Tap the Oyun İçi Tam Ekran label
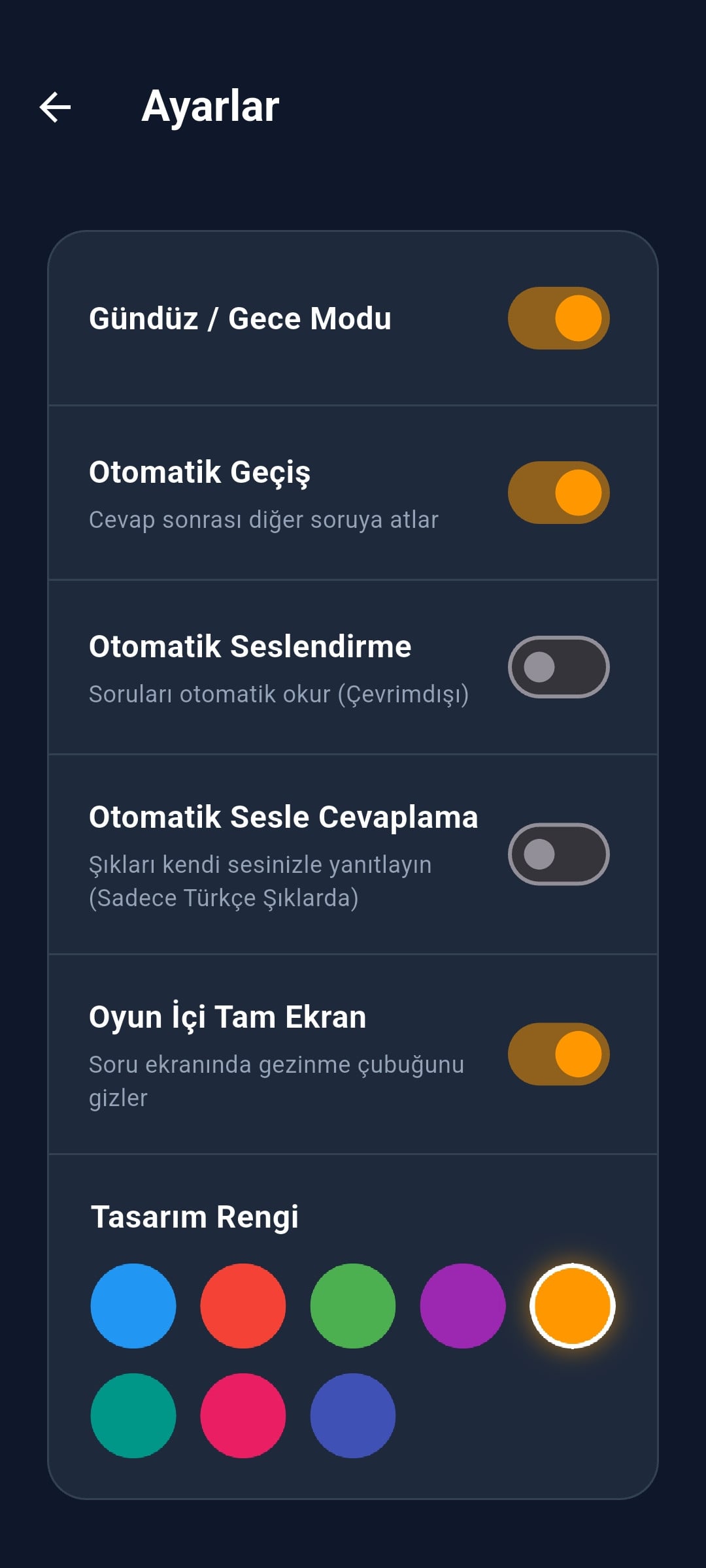The width and height of the screenshot is (706, 1568). pyautogui.click(x=227, y=1017)
